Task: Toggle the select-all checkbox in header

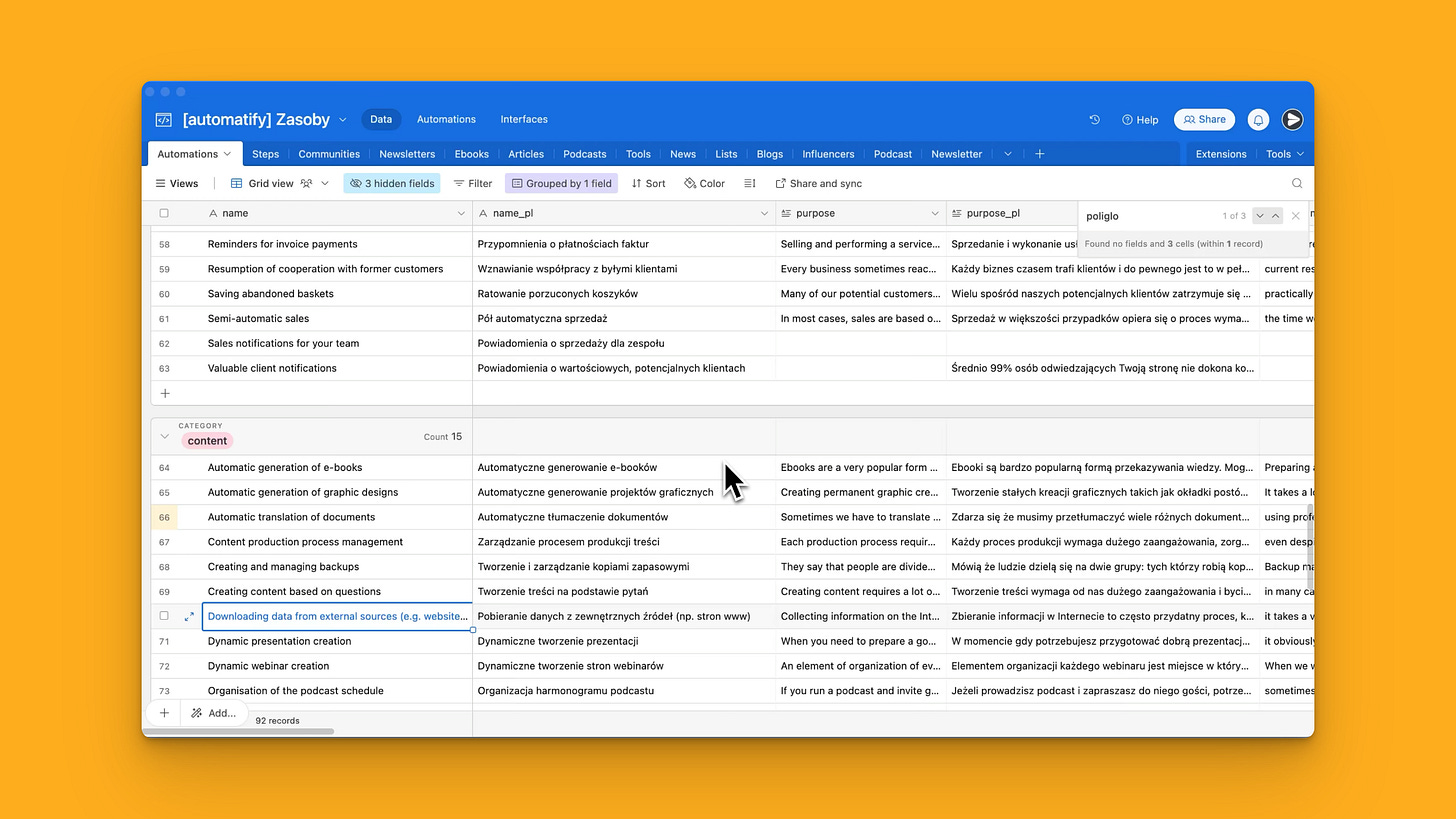Action: (164, 213)
